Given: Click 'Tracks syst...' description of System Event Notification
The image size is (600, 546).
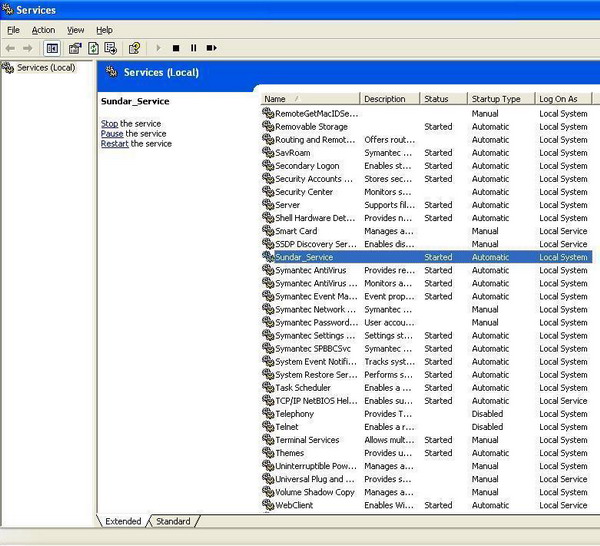Looking at the screenshot, I should click(x=390, y=361).
